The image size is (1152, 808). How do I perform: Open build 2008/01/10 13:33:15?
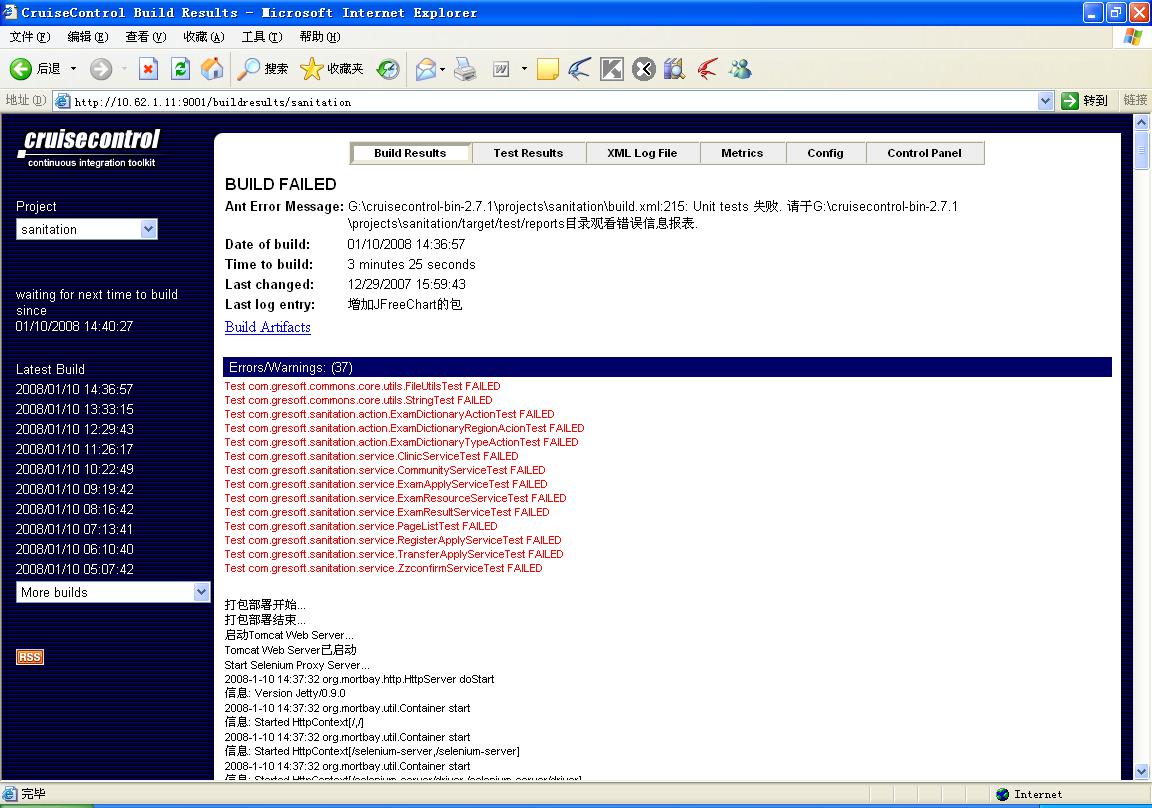coord(74,409)
